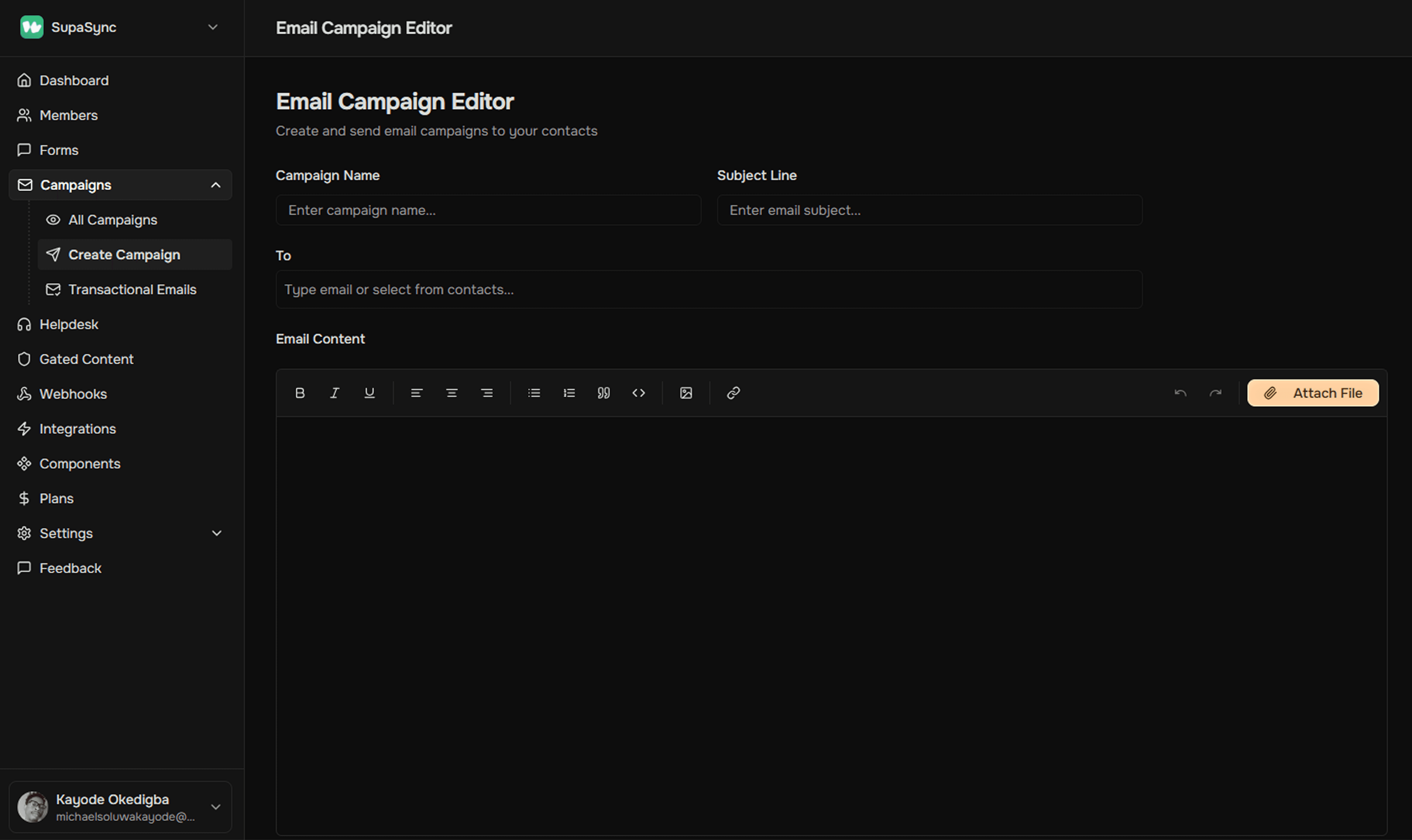Toggle italic text formatting
The width and height of the screenshot is (1412, 840).
point(335,393)
